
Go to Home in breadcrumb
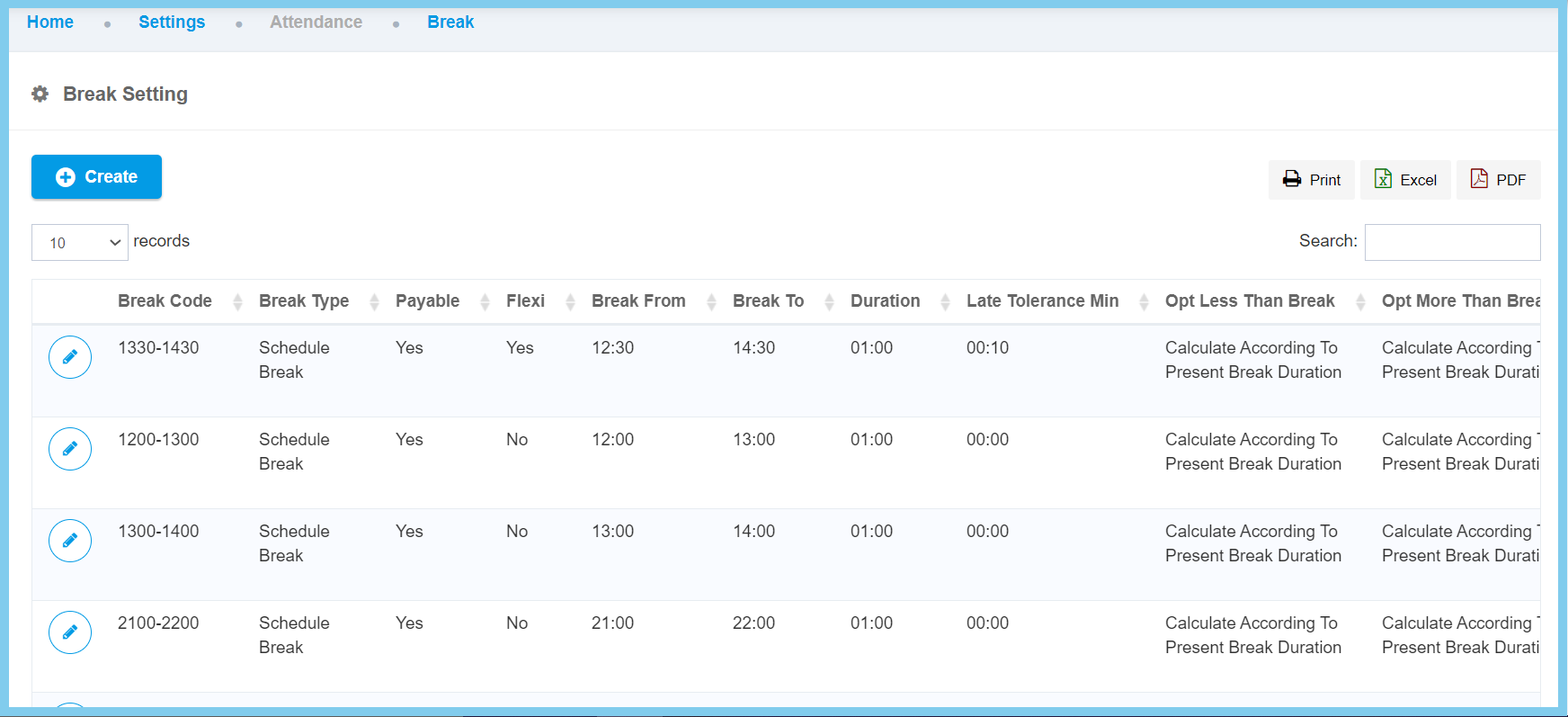coord(50,22)
